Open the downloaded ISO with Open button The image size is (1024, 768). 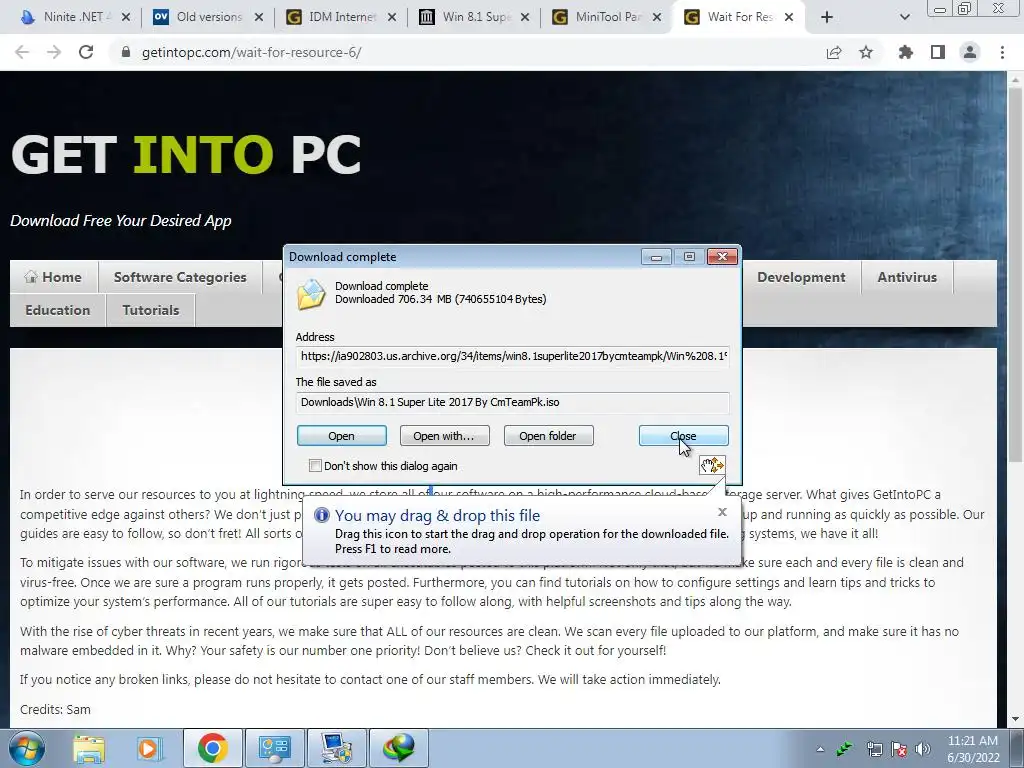point(342,436)
